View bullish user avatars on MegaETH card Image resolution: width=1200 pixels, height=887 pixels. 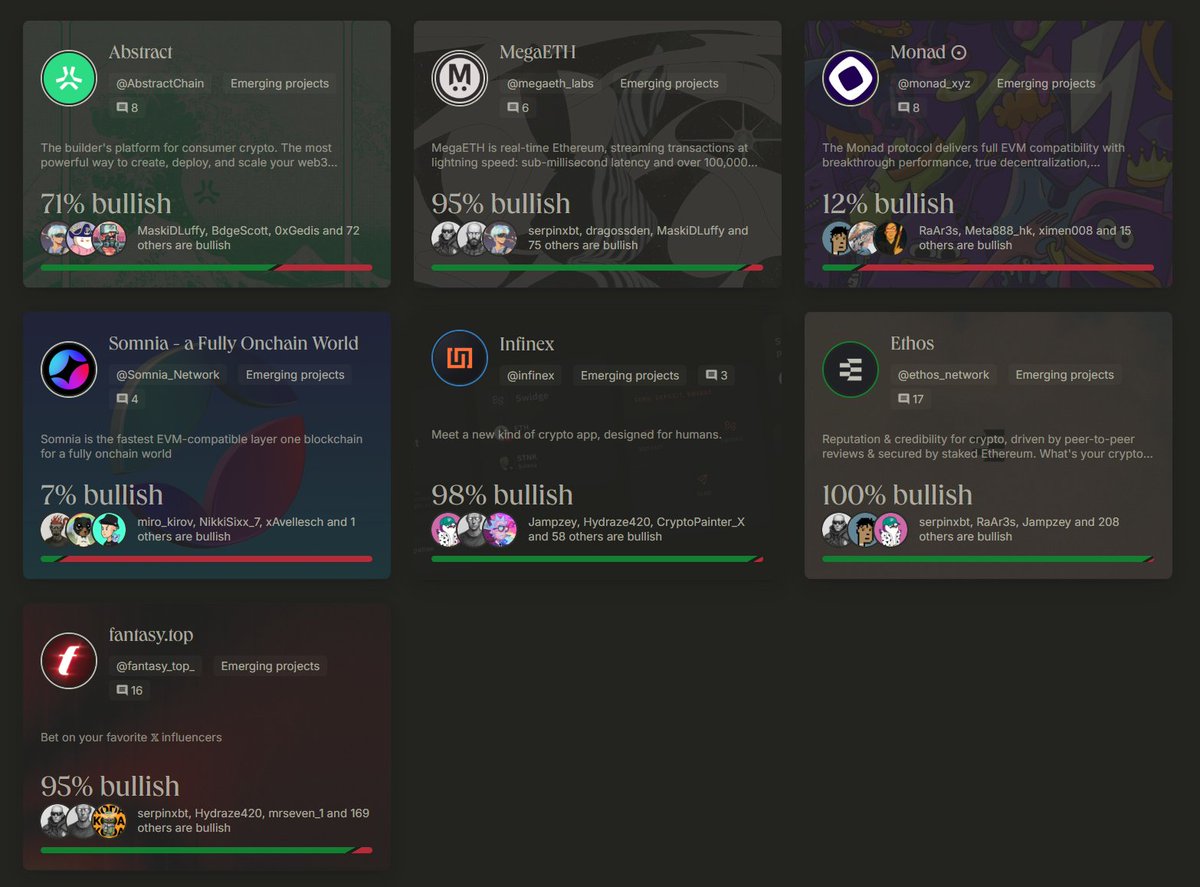pyautogui.click(x=475, y=238)
